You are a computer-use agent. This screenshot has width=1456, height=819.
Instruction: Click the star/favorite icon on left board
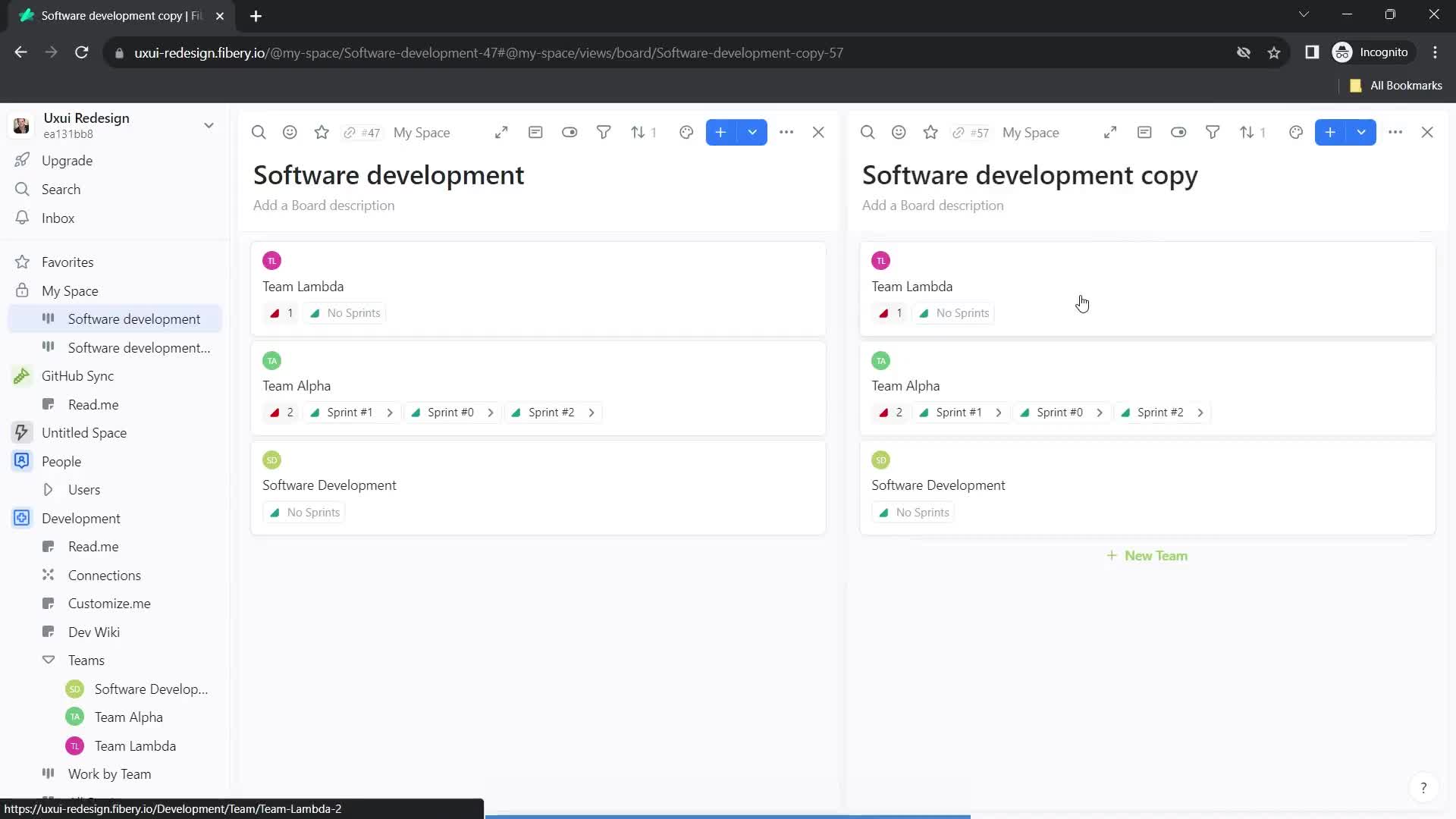tap(322, 132)
